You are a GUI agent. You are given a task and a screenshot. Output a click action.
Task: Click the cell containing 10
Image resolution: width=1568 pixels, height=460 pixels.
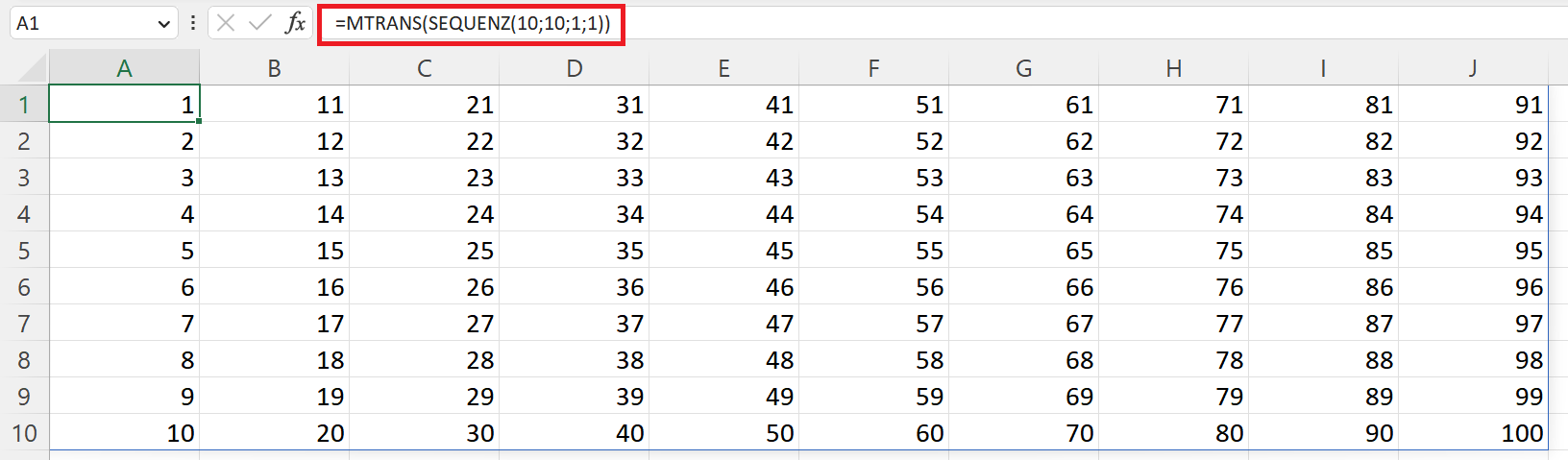pos(124,432)
